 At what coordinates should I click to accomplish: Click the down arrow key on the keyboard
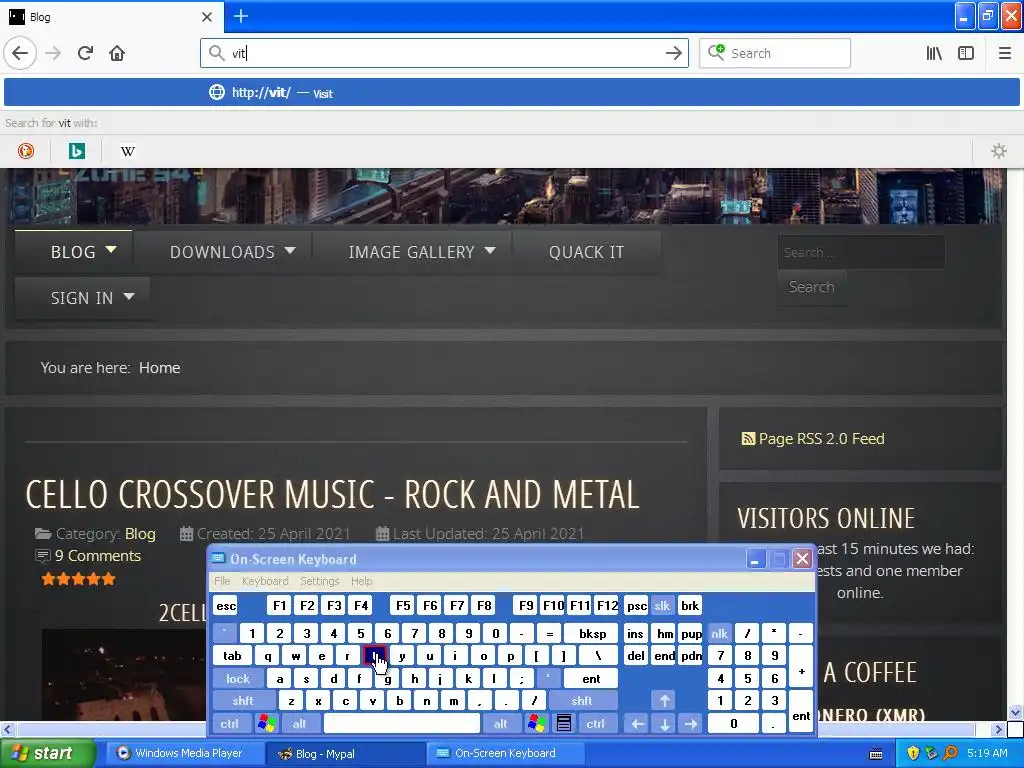[664, 724]
